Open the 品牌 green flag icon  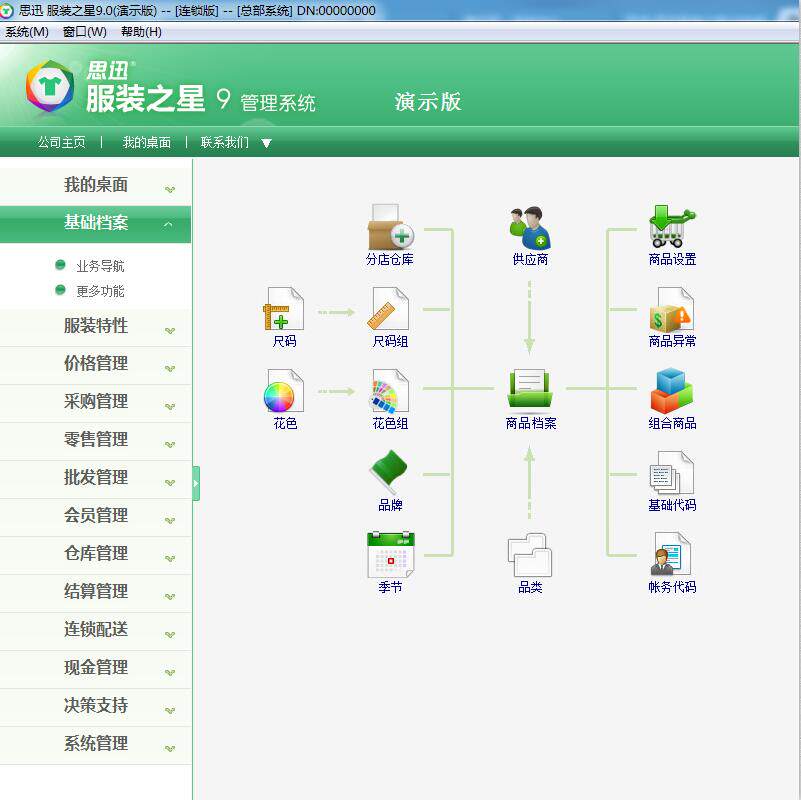click(389, 472)
